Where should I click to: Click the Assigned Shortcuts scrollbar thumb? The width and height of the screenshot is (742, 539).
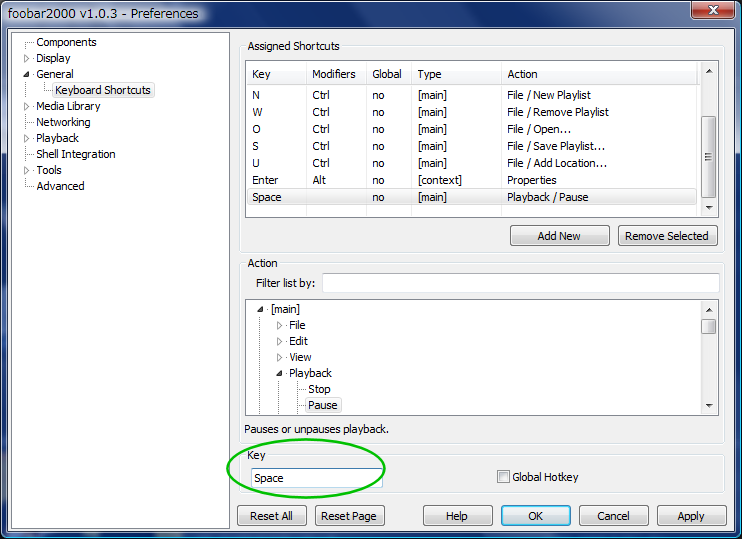pyautogui.click(x=708, y=157)
